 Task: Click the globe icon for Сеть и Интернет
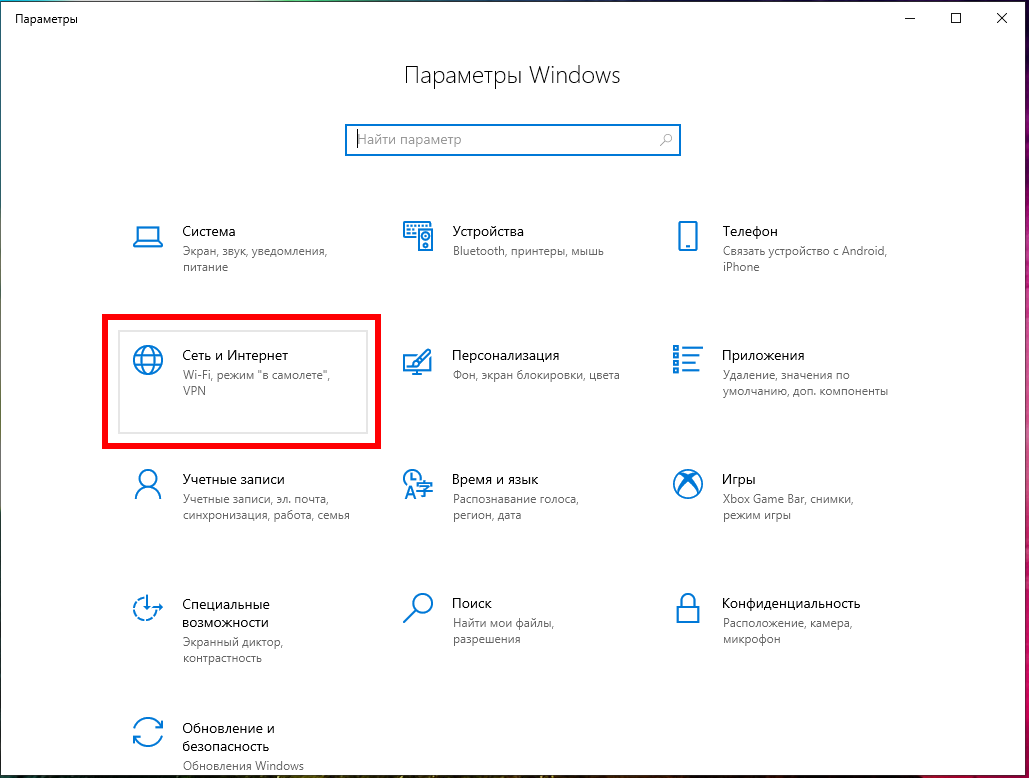(148, 360)
